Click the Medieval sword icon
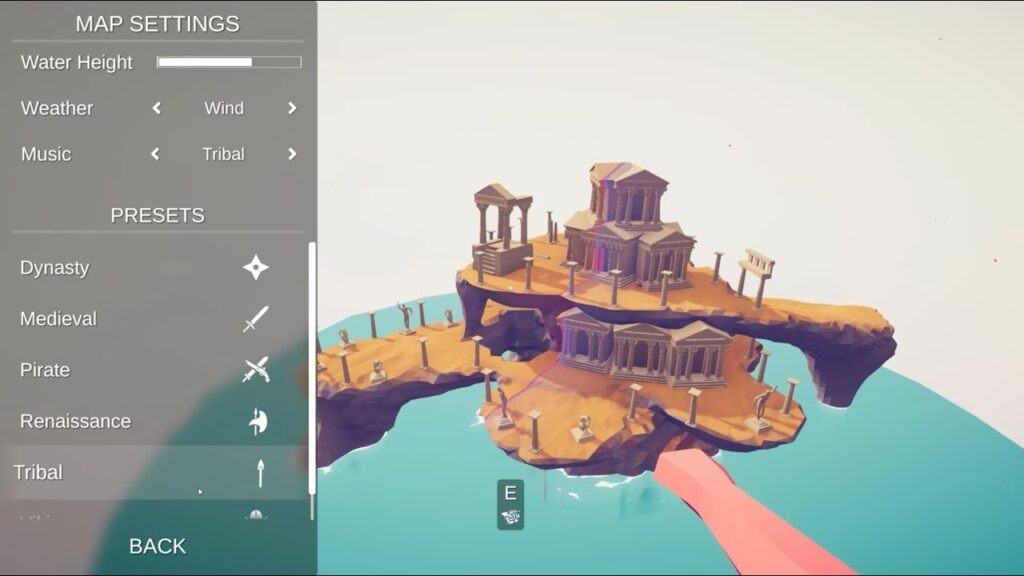This screenshot has width=1024, height=576. (x=256, y=319)
